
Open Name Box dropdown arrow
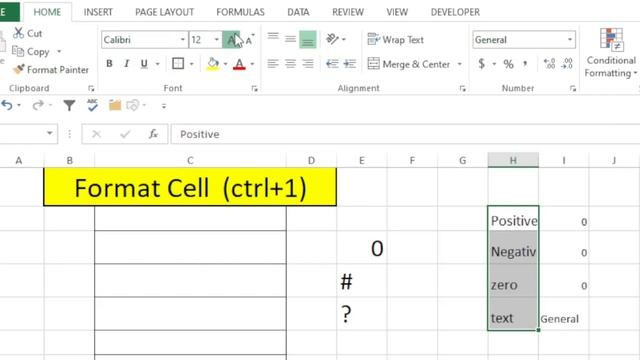[x=49, y=133]
